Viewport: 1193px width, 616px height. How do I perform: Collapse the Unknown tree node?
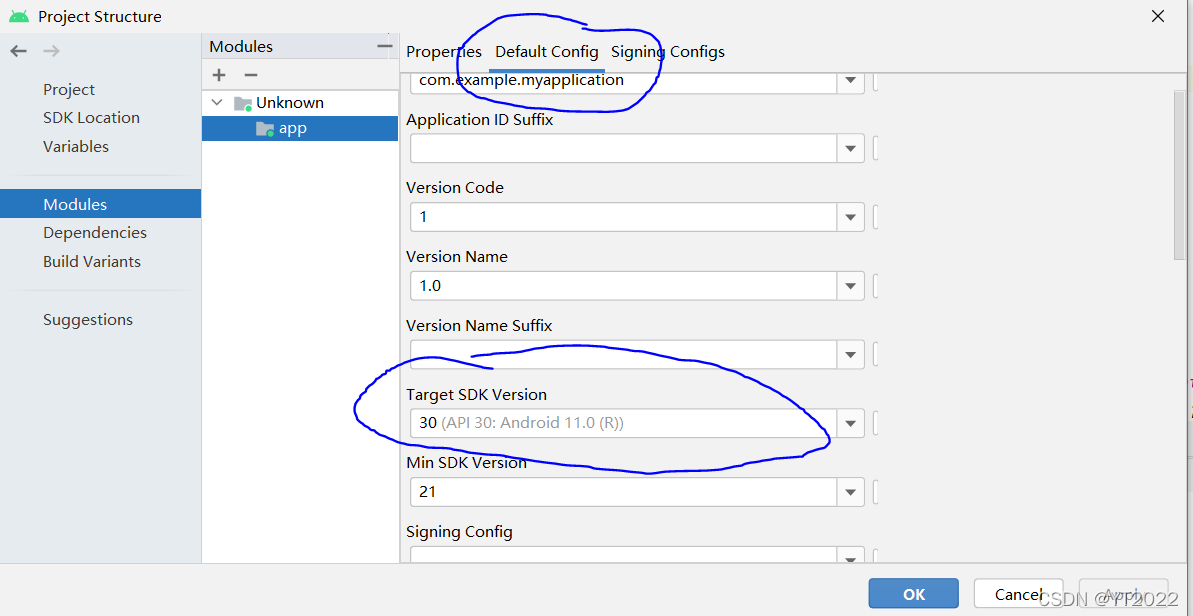[x=218, y=103]
